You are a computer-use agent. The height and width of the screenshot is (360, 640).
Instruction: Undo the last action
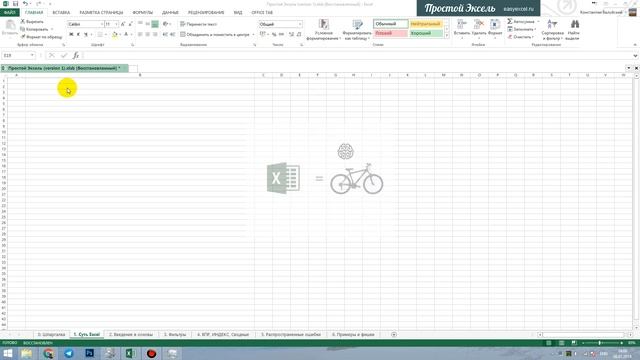pos(25,4)
